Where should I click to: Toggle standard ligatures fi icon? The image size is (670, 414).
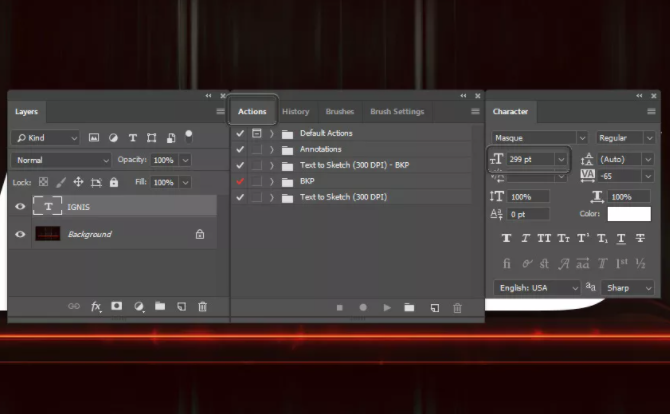pos(507,263)
